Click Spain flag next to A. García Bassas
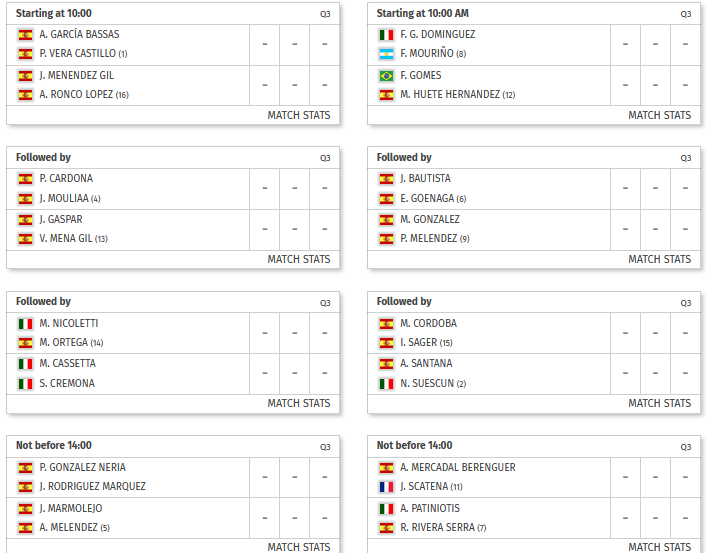This screenshot has height=553, width=708. 26,35
